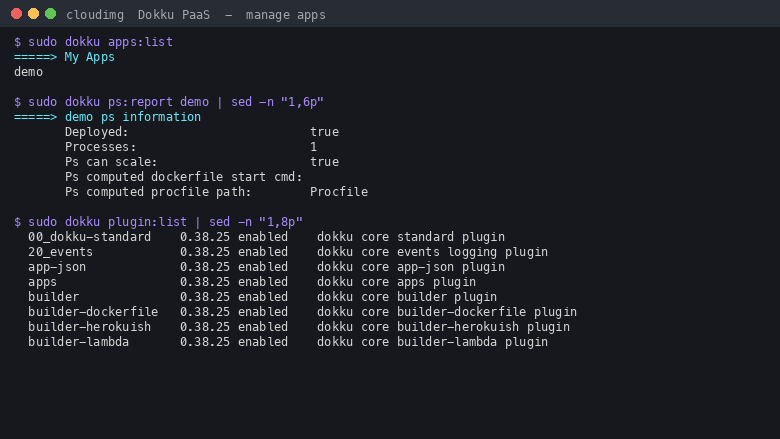Click the yellow minimize window button
Screen dimensions: 780x439
[x=33, y=14]
